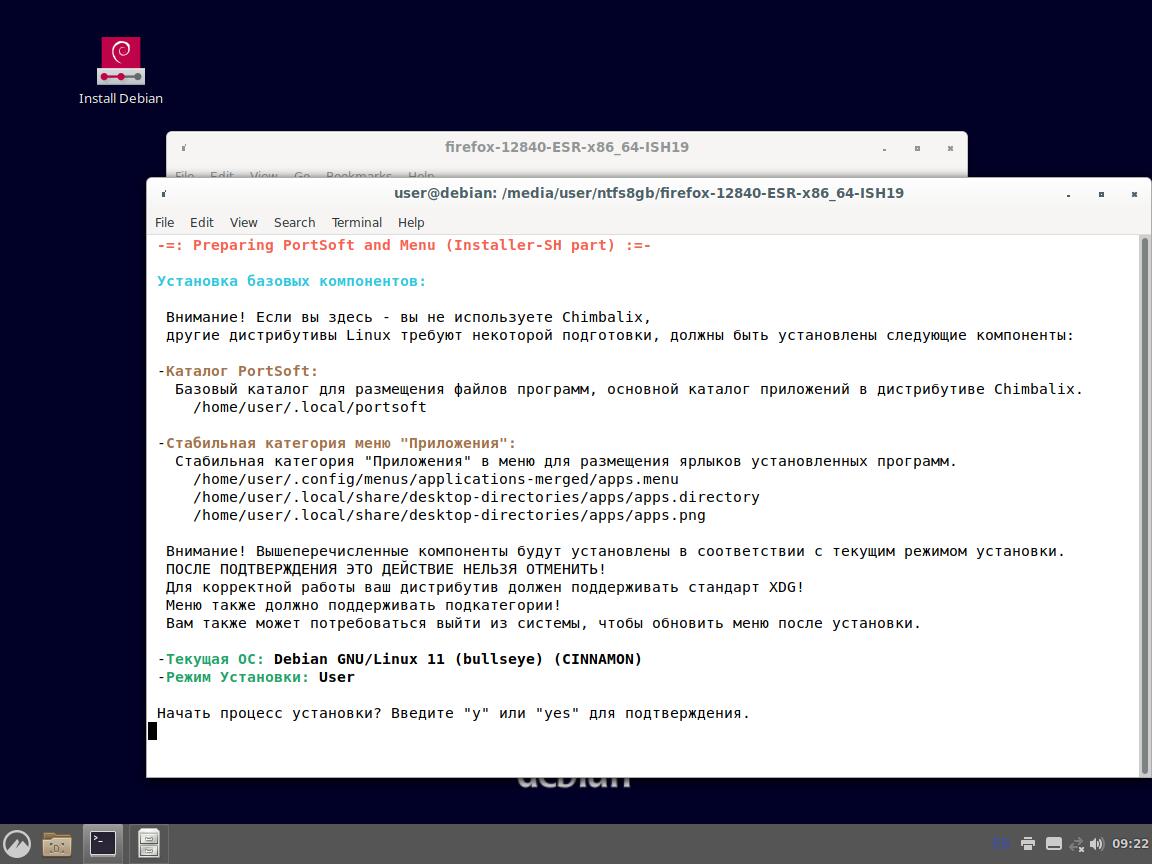
Task: Click the '/home/user/.local/portsoft' path
Action: [x=309, y=407]
